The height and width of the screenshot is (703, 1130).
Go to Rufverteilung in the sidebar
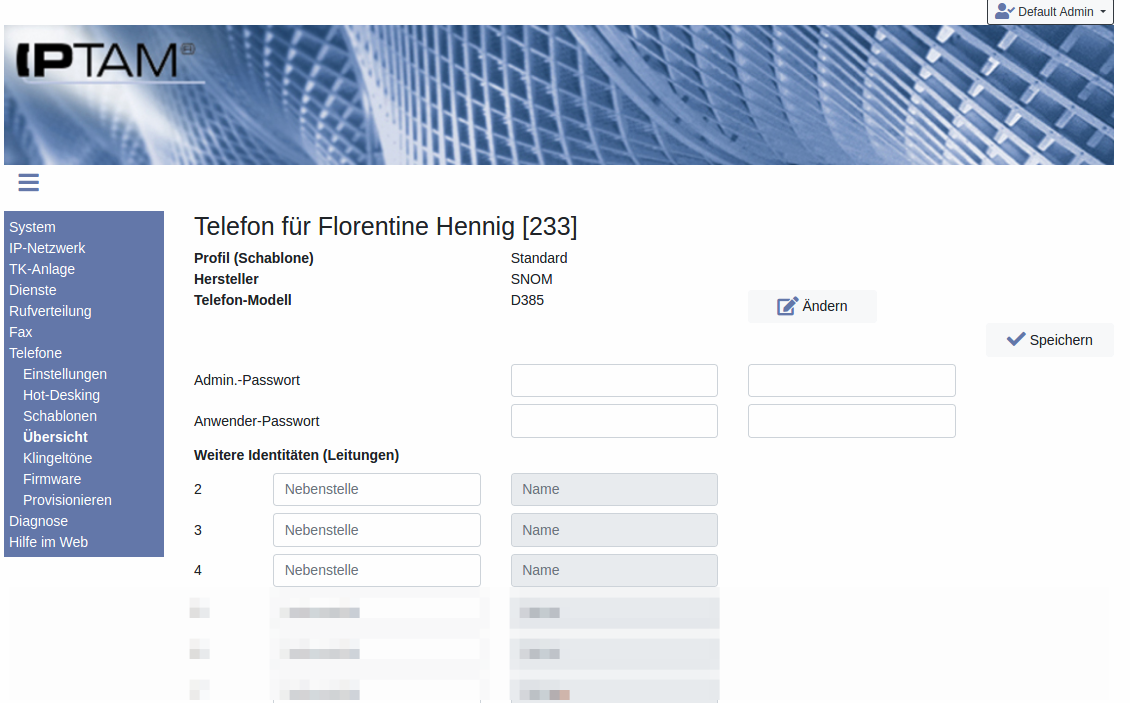[50, 311]
